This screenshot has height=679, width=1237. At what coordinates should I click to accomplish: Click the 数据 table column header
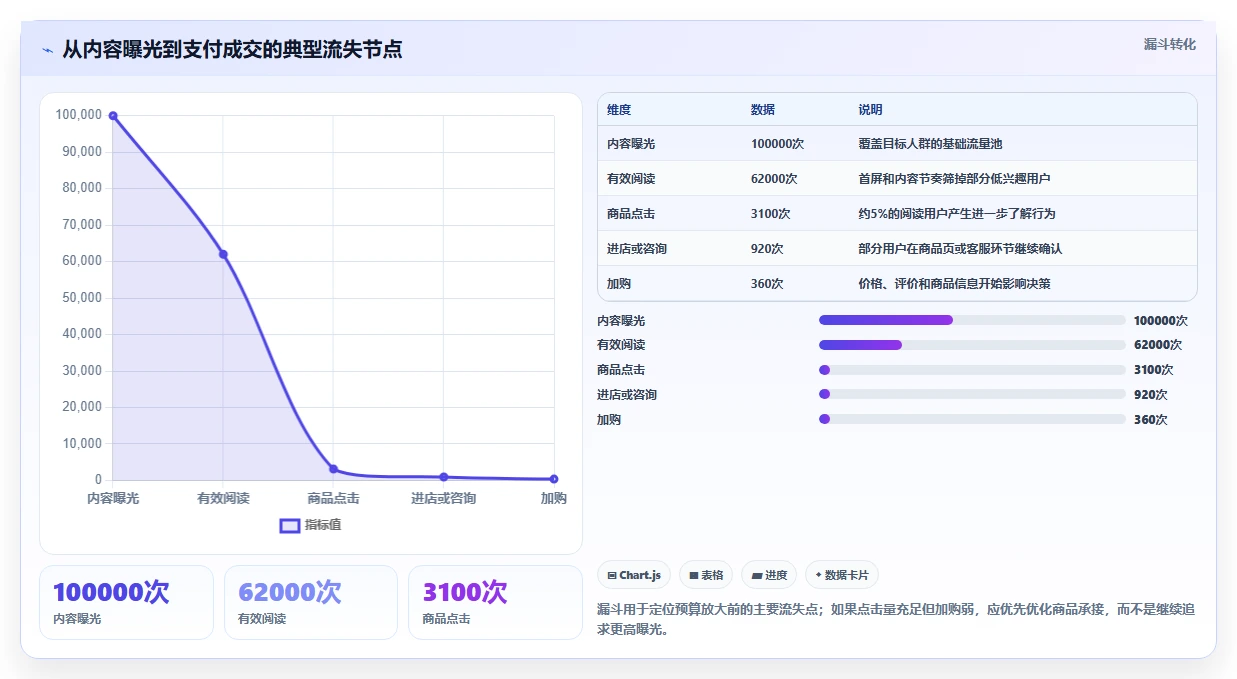pos(763,110)
